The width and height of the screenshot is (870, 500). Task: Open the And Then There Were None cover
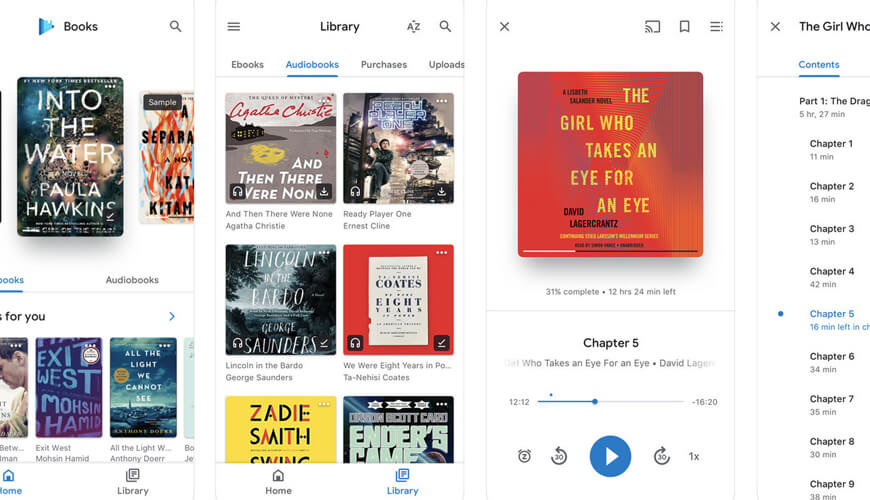pyautogui.click(x=281, y=148)
